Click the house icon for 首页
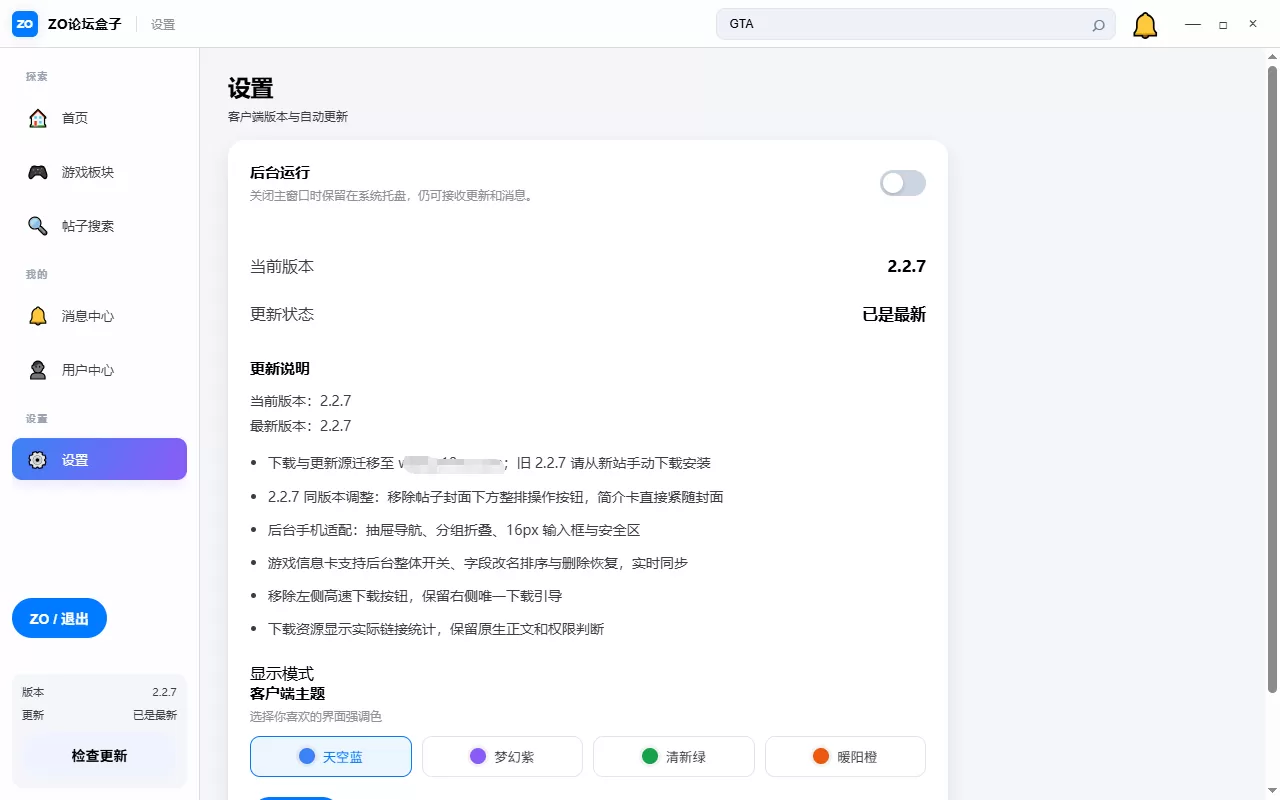1280x800 pixels. point(38,118)
